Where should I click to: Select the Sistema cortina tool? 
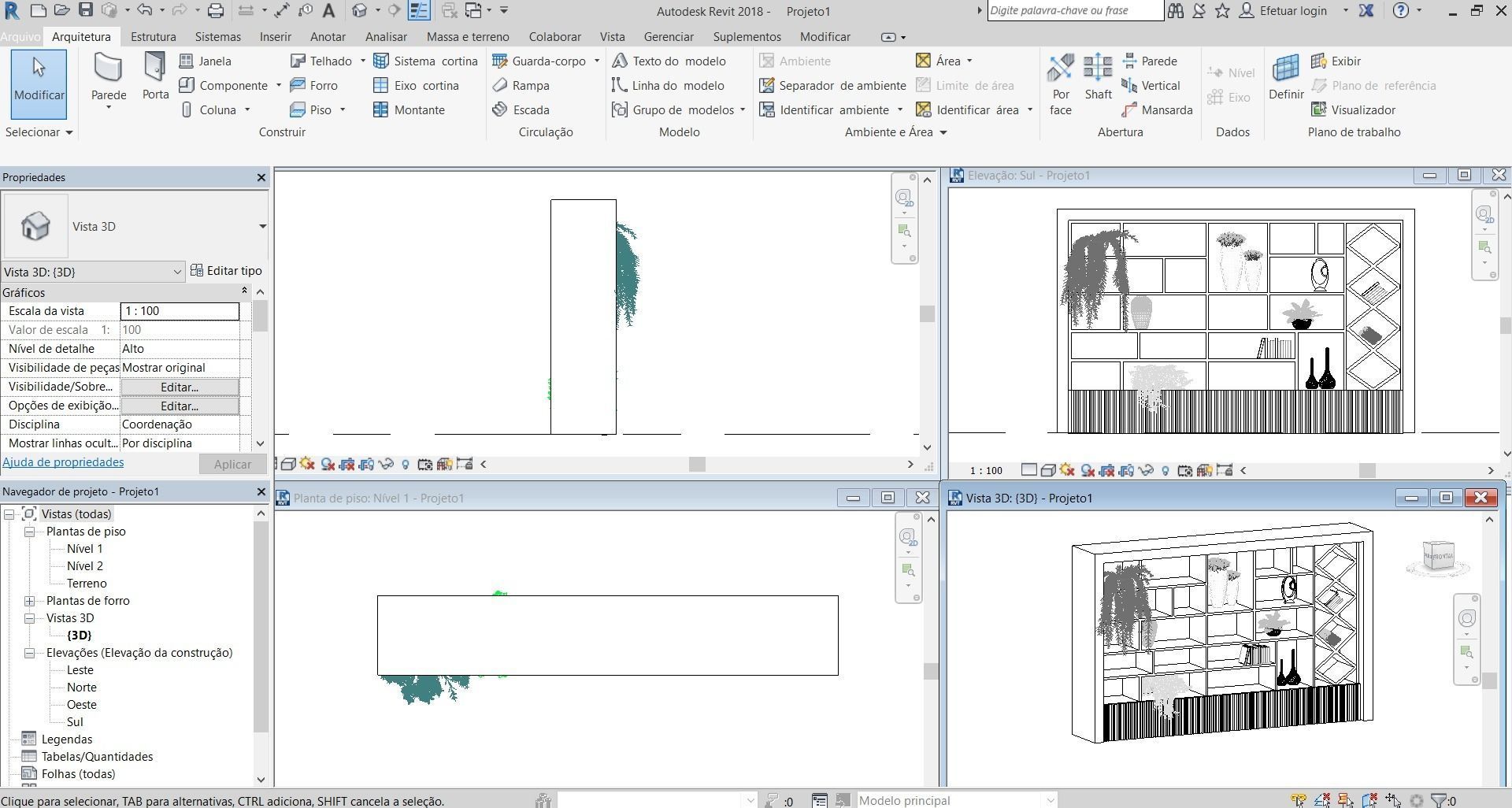(425, 61)
